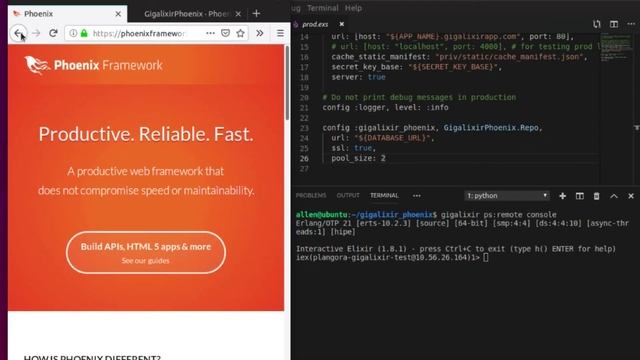Close the GigalixirPhoenix browser tab
Screen dimensions: 640x360
[238, 14]
